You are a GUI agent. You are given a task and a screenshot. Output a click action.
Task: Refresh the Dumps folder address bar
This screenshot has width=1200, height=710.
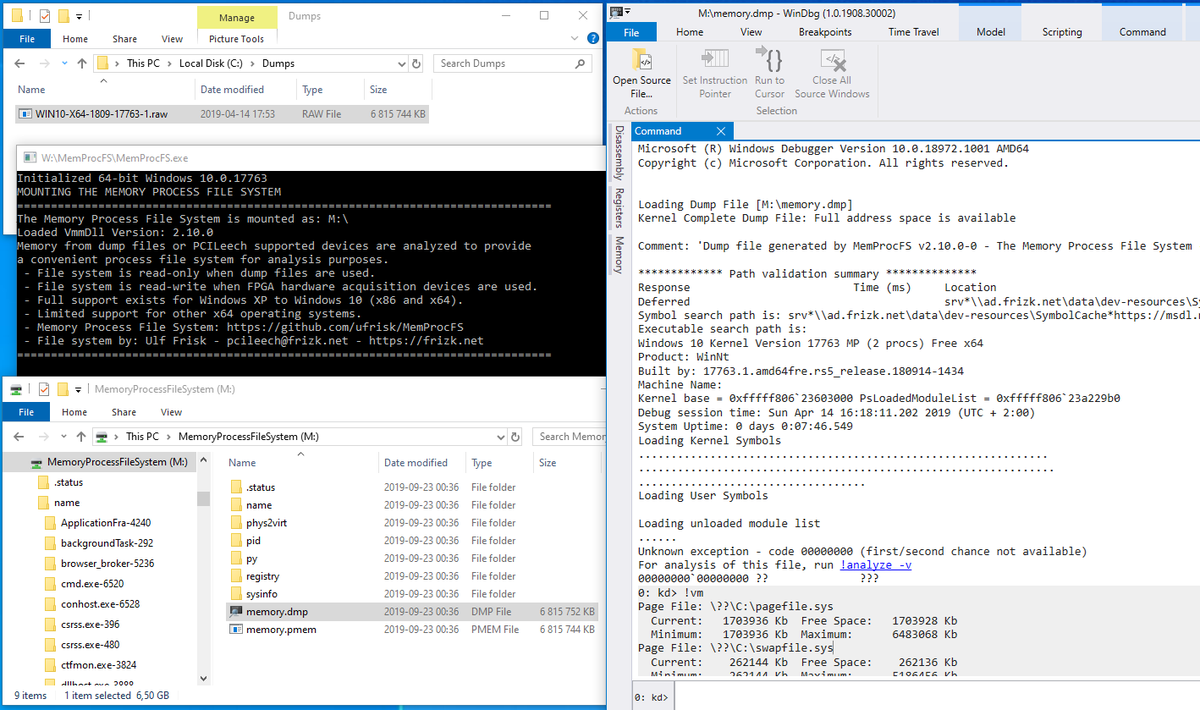(x=418, y=63)
